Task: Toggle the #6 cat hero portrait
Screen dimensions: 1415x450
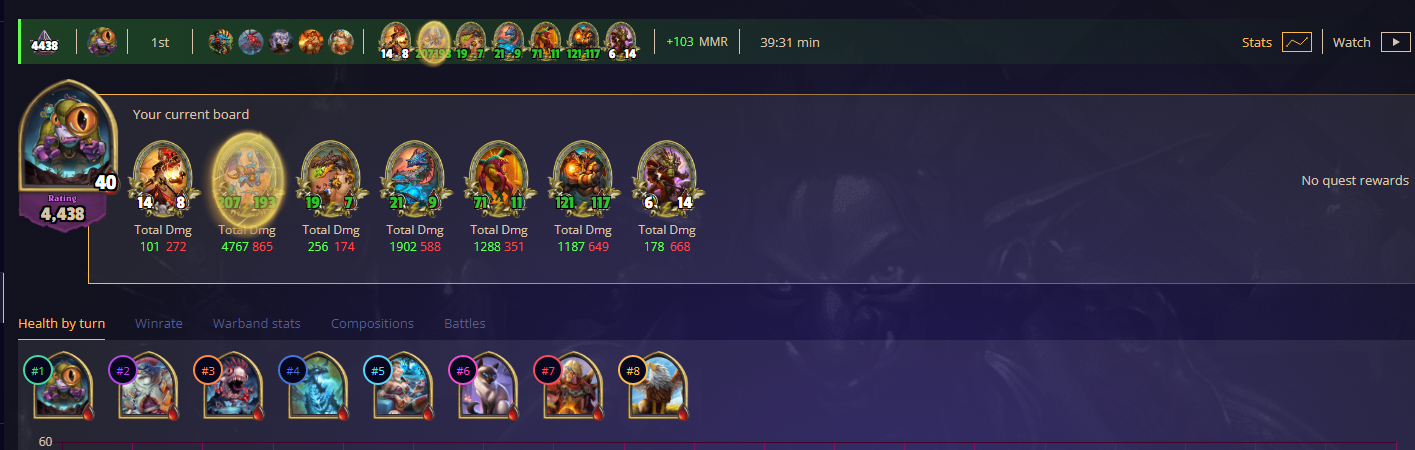Action: pyautogui.click(x=481, y=385)
